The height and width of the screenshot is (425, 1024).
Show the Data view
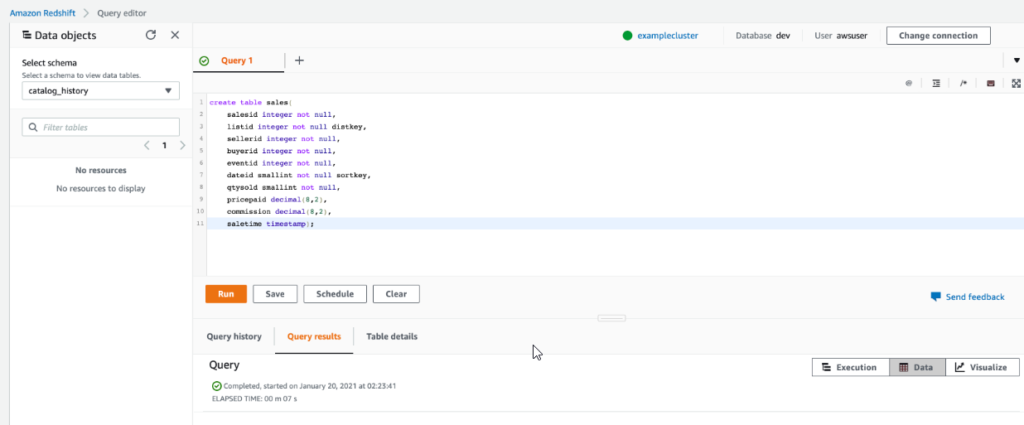coord(917,367)
